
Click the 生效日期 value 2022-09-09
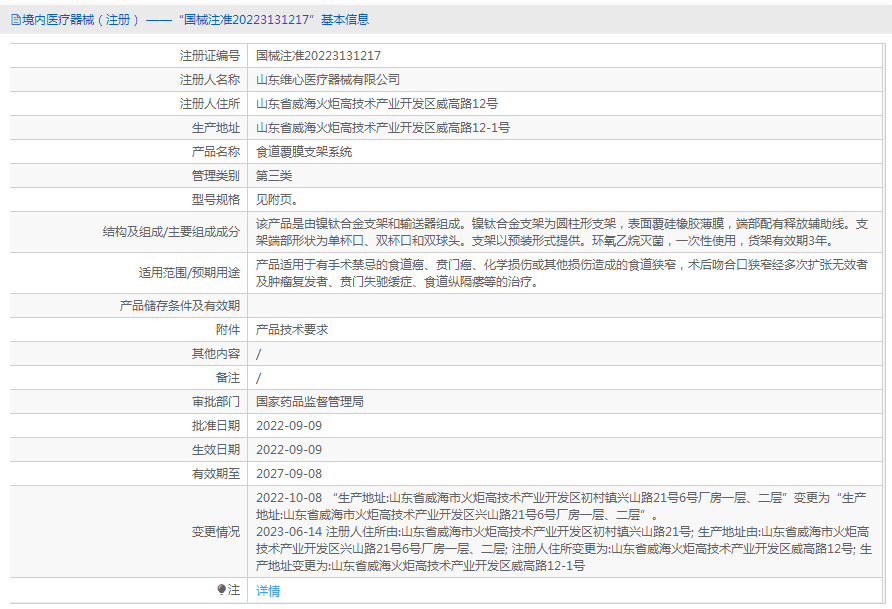click(x=289, y=450)
